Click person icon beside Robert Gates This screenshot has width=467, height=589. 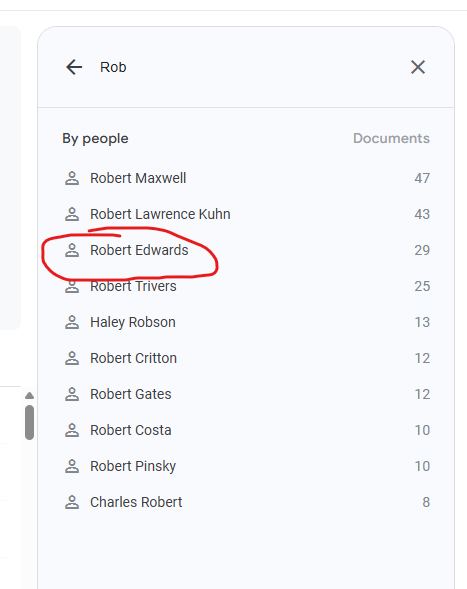72,394
